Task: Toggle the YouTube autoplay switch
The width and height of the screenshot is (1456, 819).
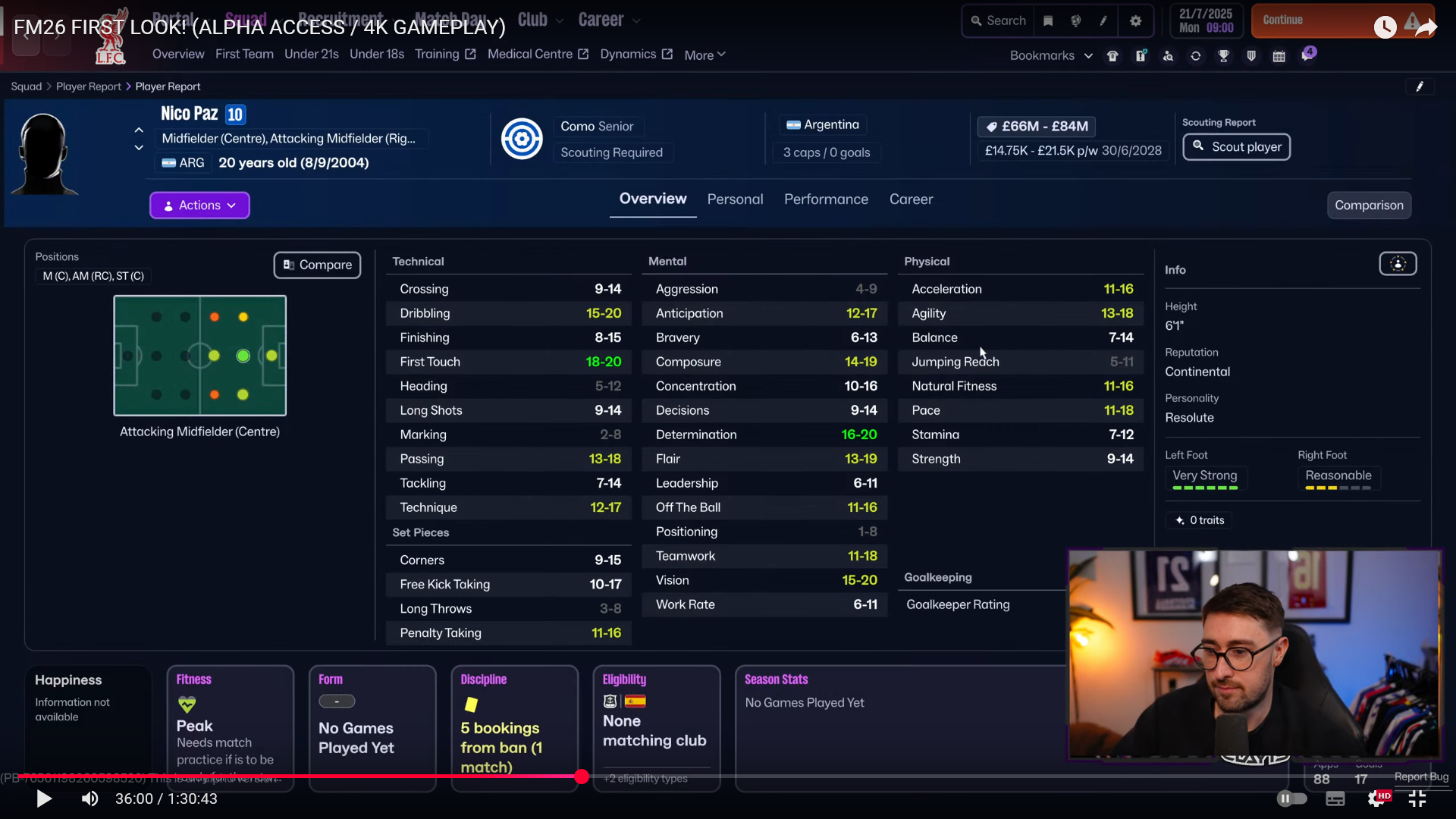Action: [1291, 799]
